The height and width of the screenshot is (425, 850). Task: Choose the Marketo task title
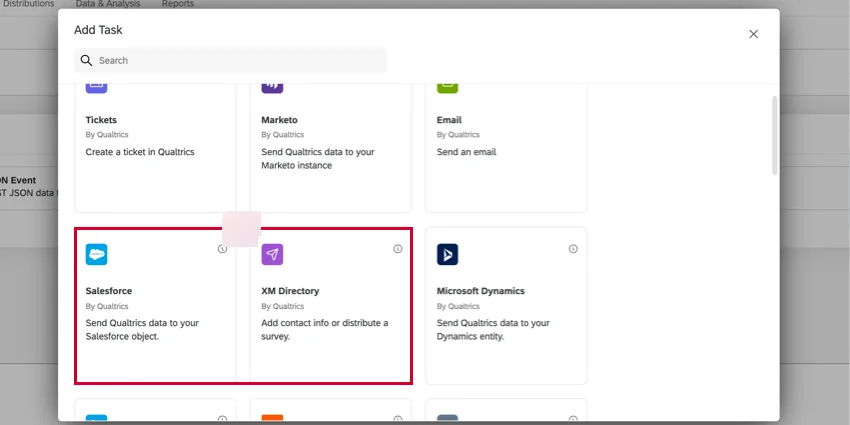coord(279,120)
